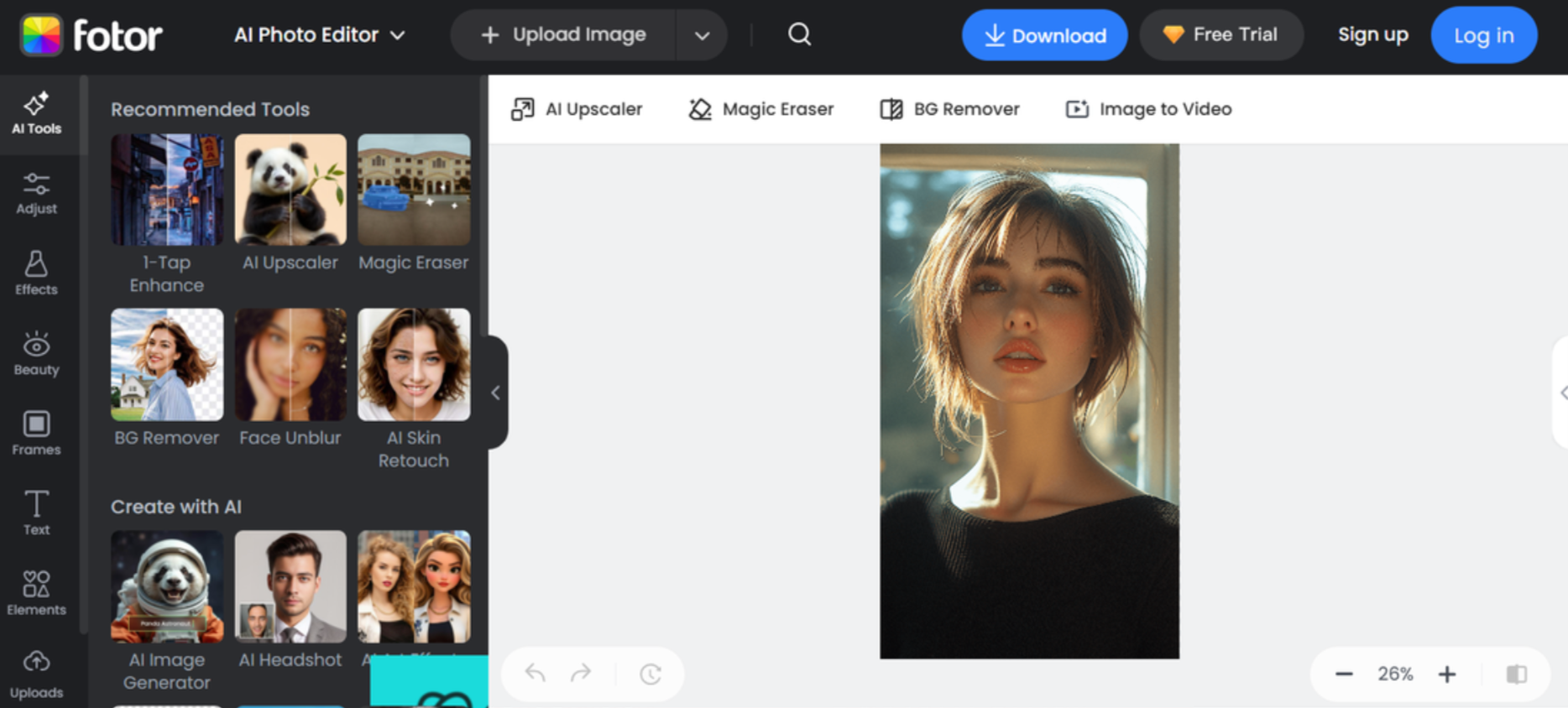Choose Image to Video in toolbar
Image resolution: width=1568 pixels, height=708 pixels.
pyautogui.click(x=1148, y=109)
